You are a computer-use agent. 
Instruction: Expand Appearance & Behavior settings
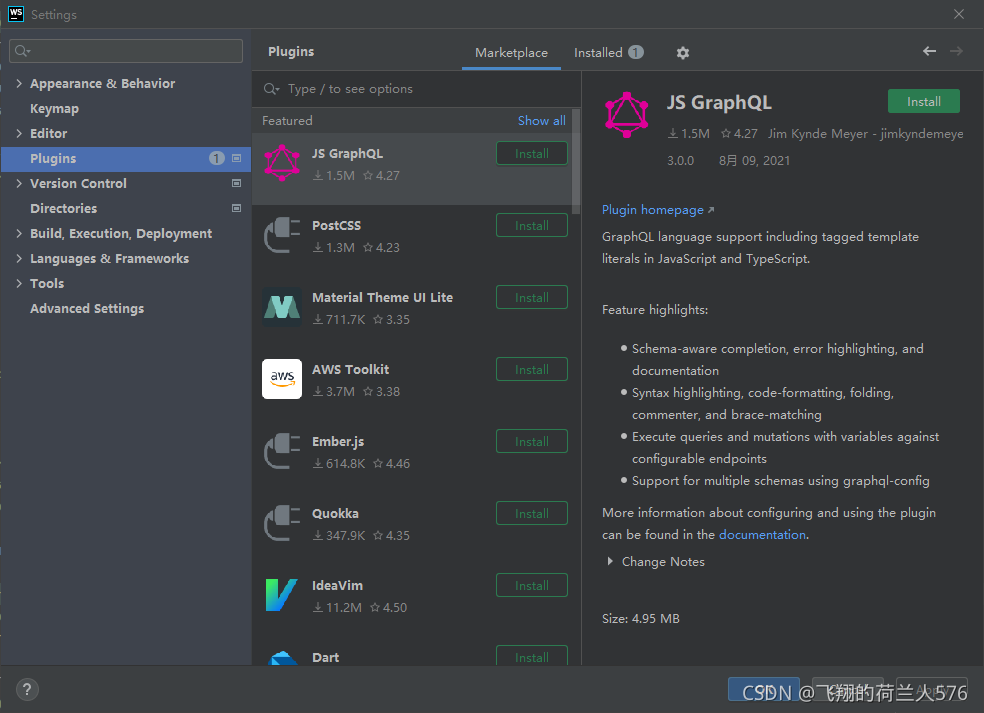coord(19,83)
